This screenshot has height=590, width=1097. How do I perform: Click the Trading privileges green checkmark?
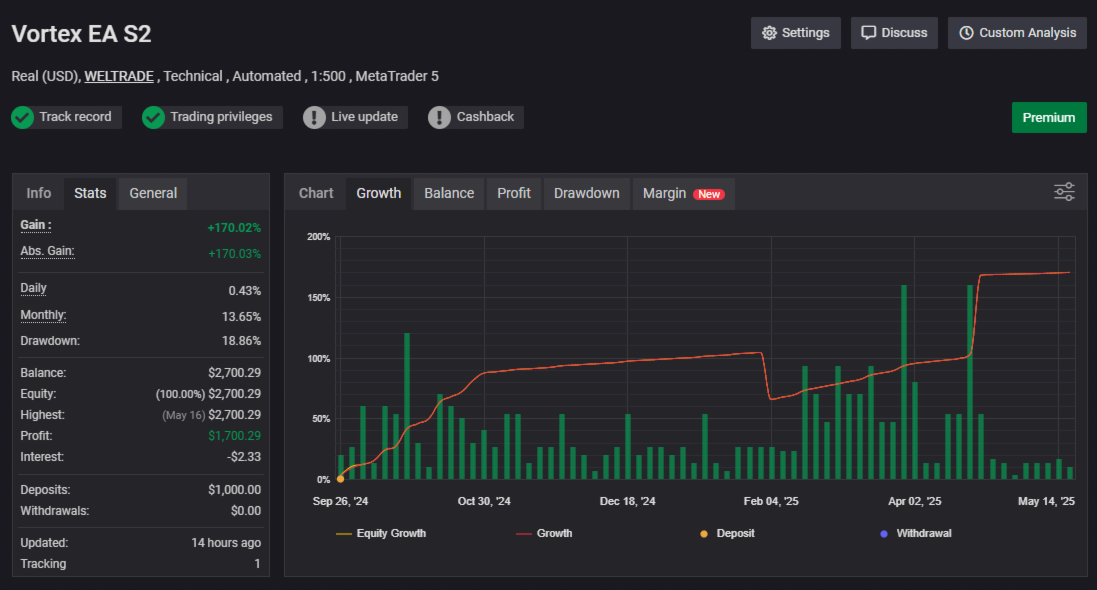coord(153,118)
